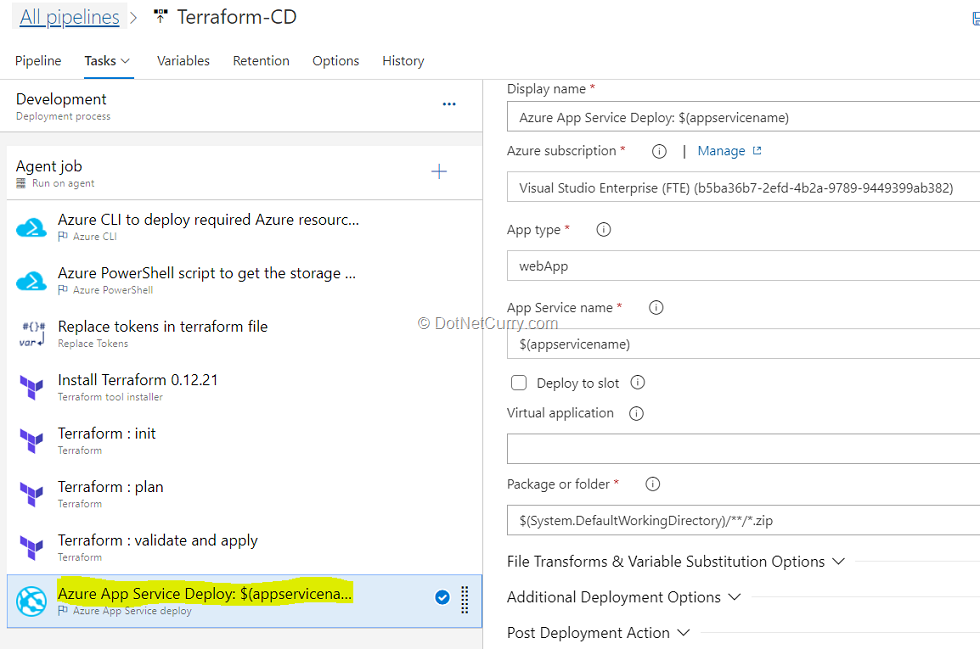Click the Package or folder input field

point(743,520)
